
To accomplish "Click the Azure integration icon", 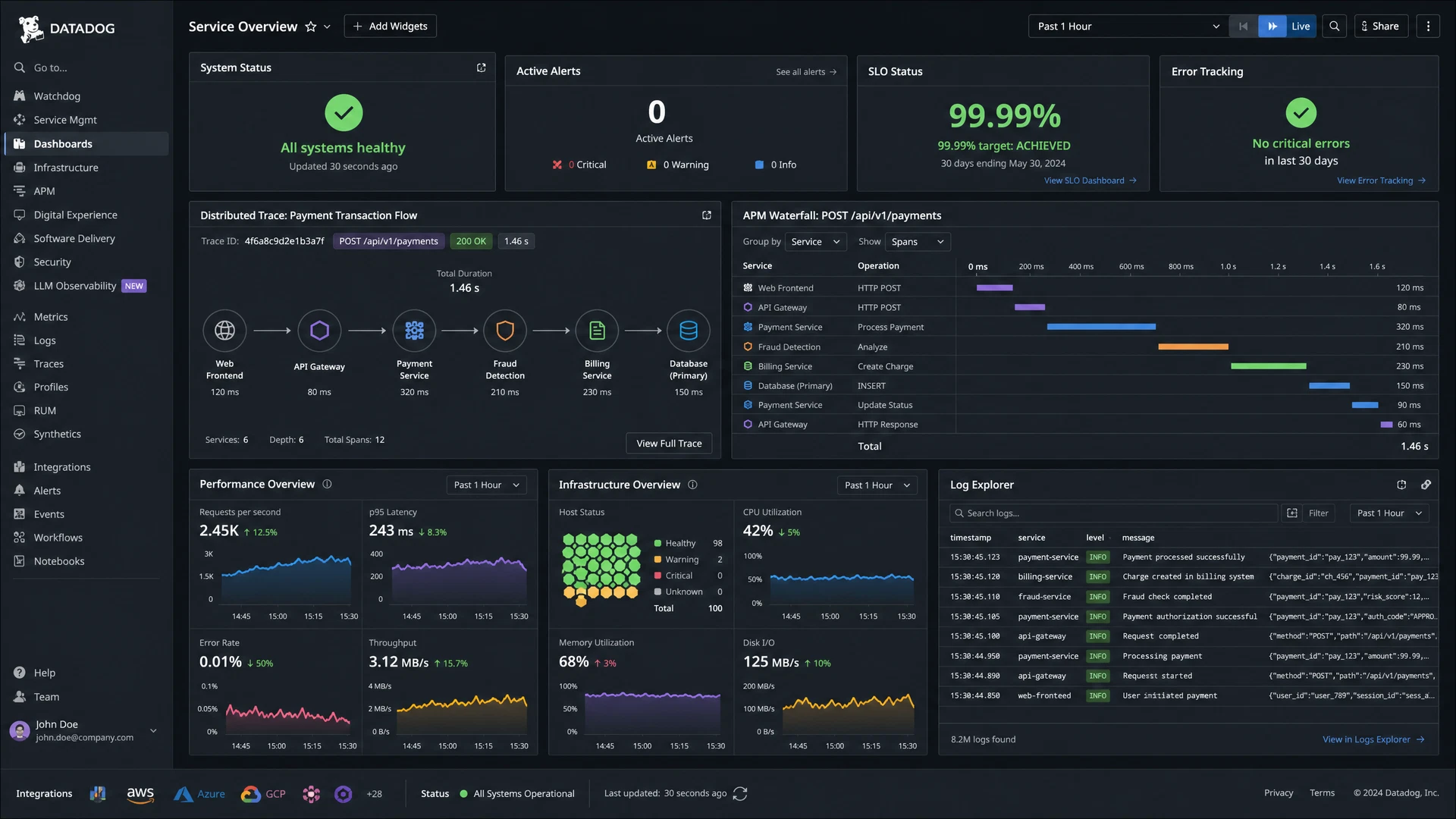I will (x=199, y=794).
